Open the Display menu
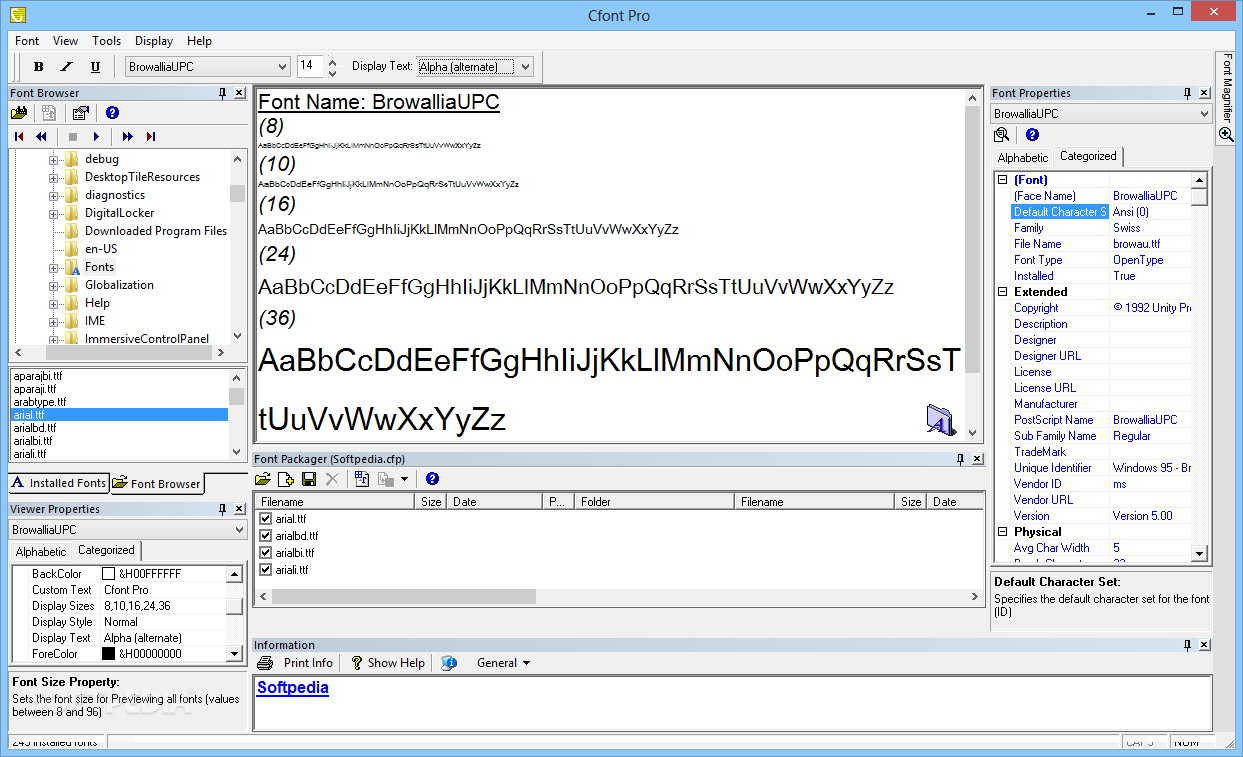 tap(154, 41)
